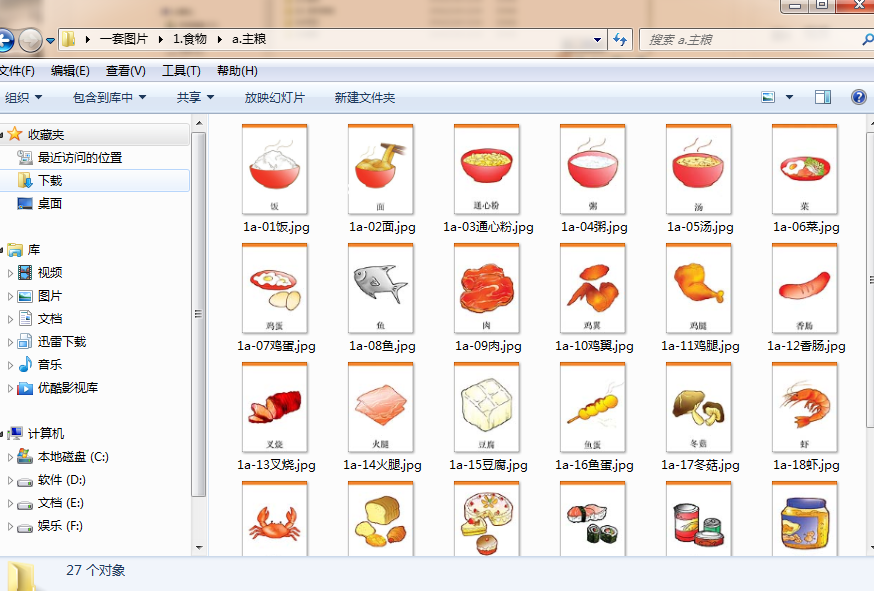Change the view with the views icon

point(766,96)
